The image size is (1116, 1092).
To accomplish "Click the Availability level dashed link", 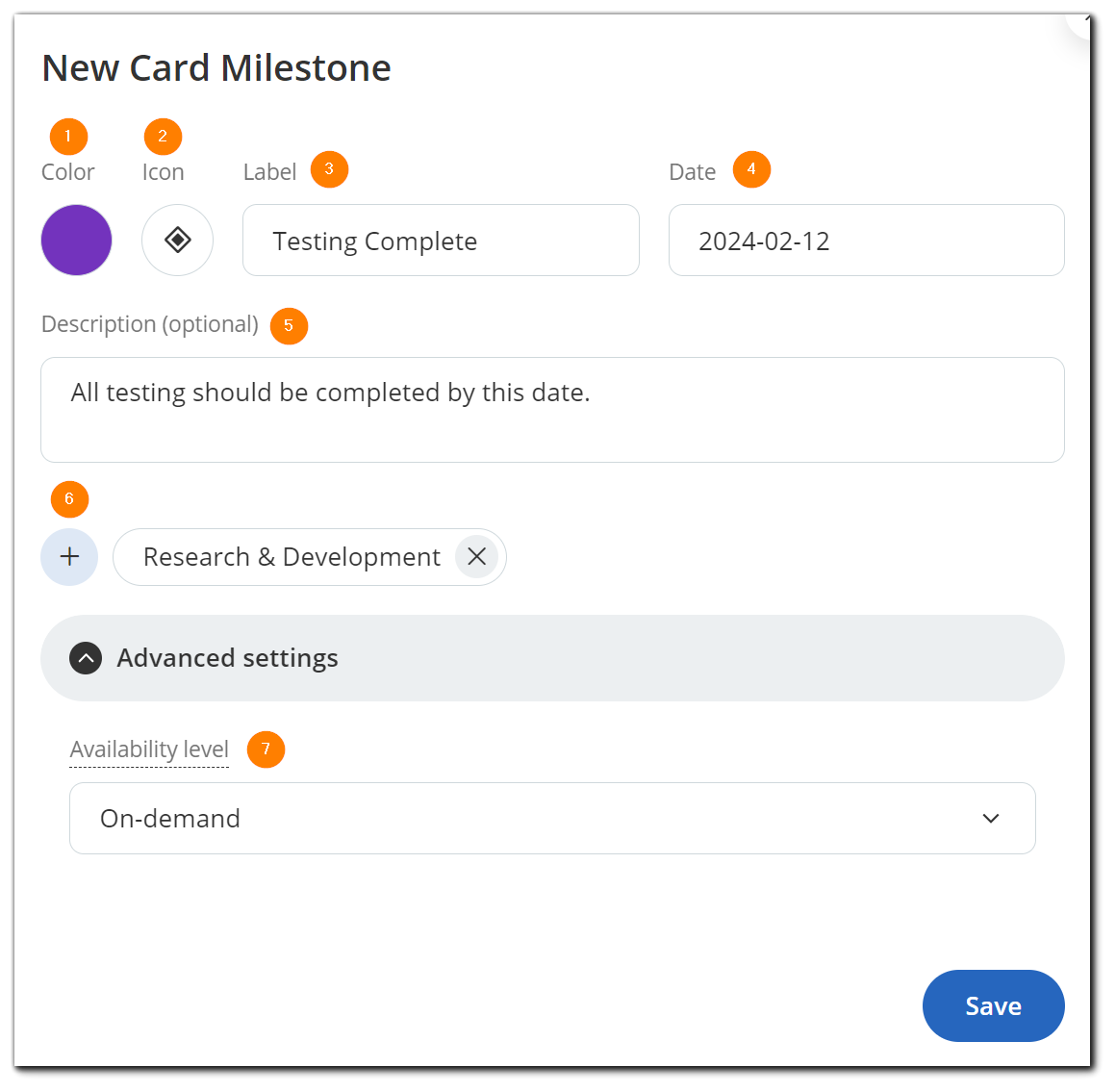I will (148, 749).
